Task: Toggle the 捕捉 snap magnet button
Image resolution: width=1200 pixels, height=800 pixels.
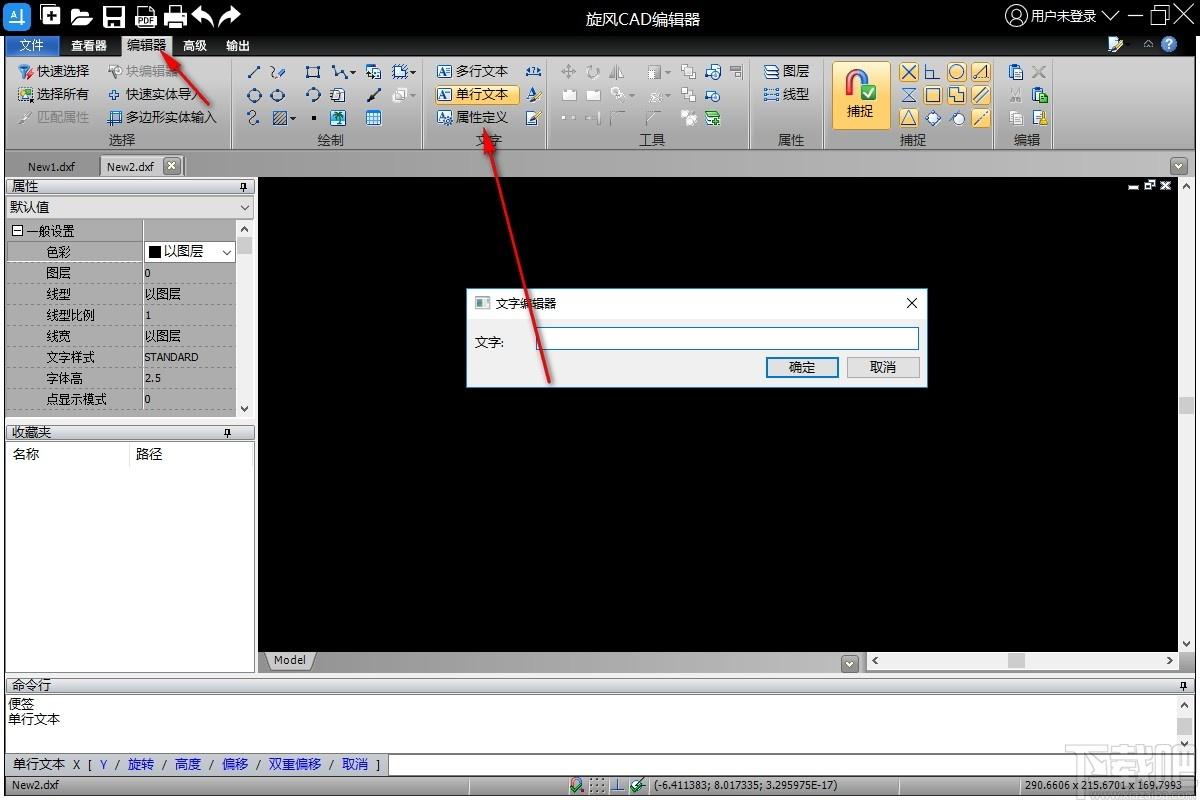Action: [860, 95]
